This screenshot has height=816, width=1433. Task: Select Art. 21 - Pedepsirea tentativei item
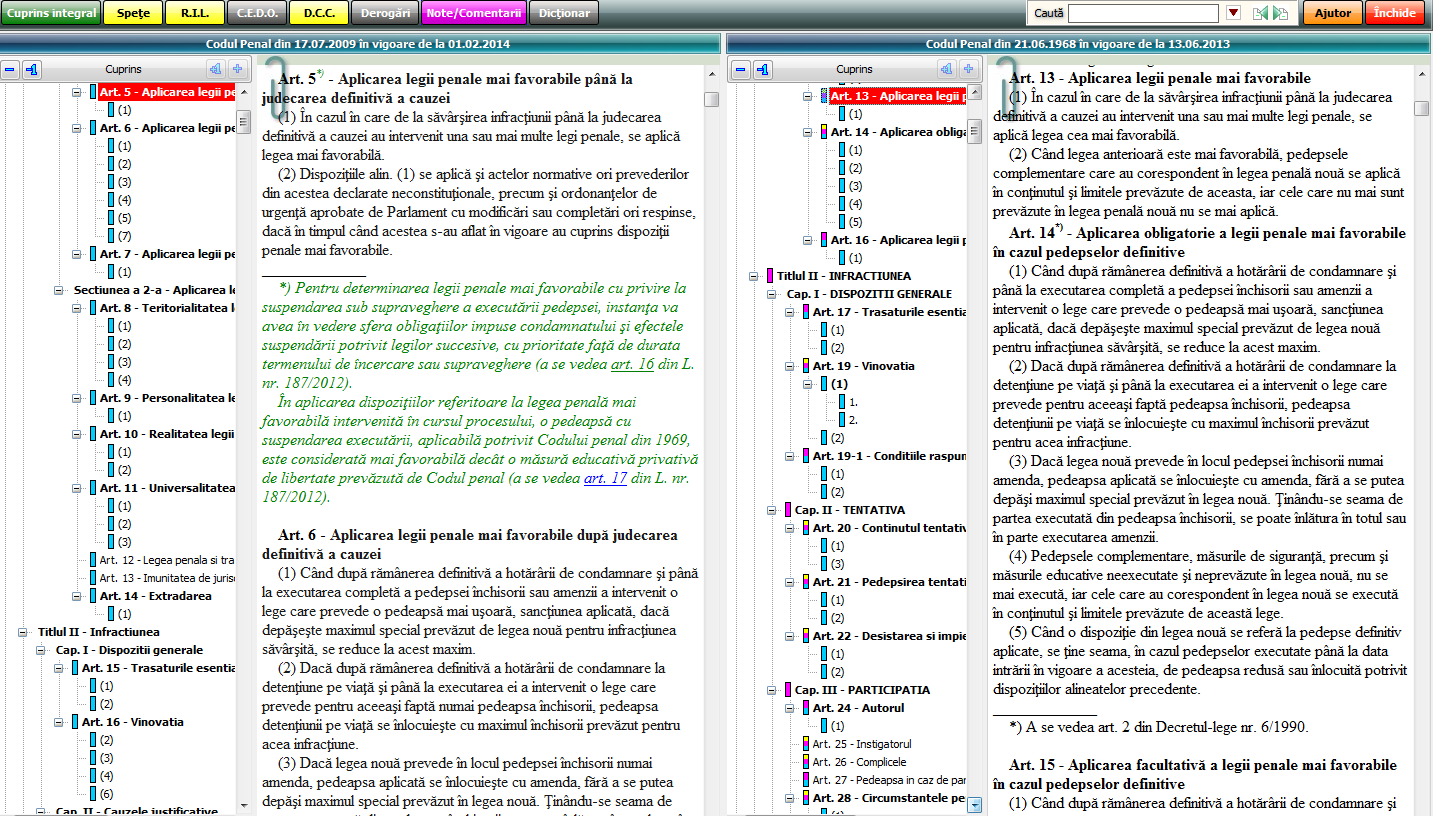[889, 582]
